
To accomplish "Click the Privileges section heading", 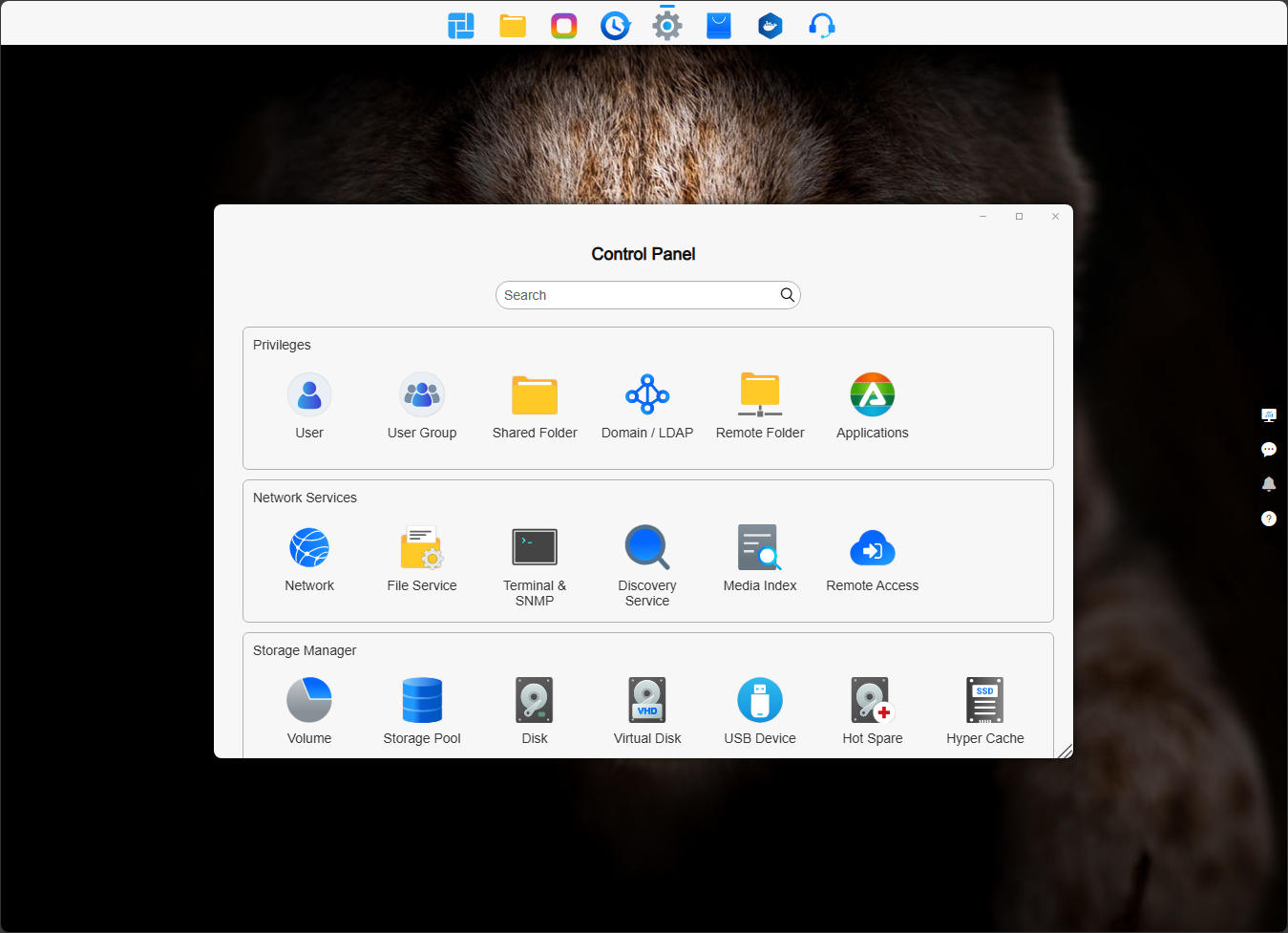I will pos(282,345).
